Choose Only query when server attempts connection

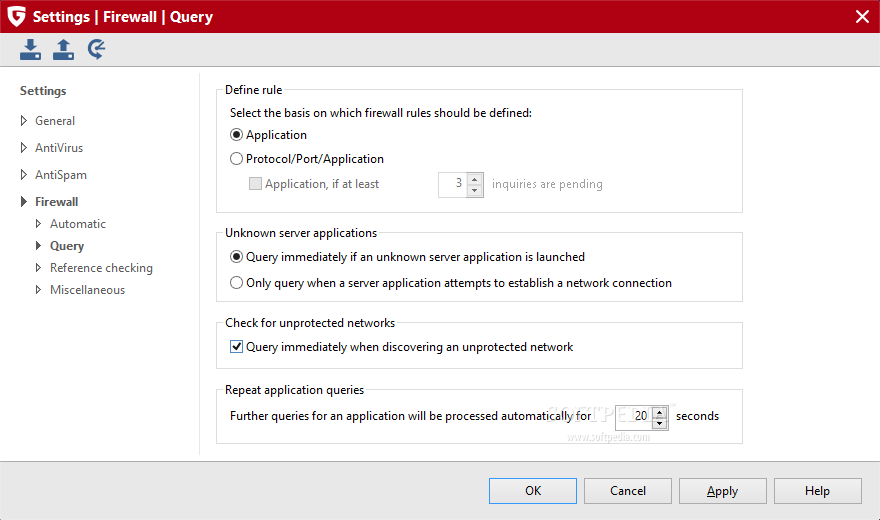(x=236, y=283)
